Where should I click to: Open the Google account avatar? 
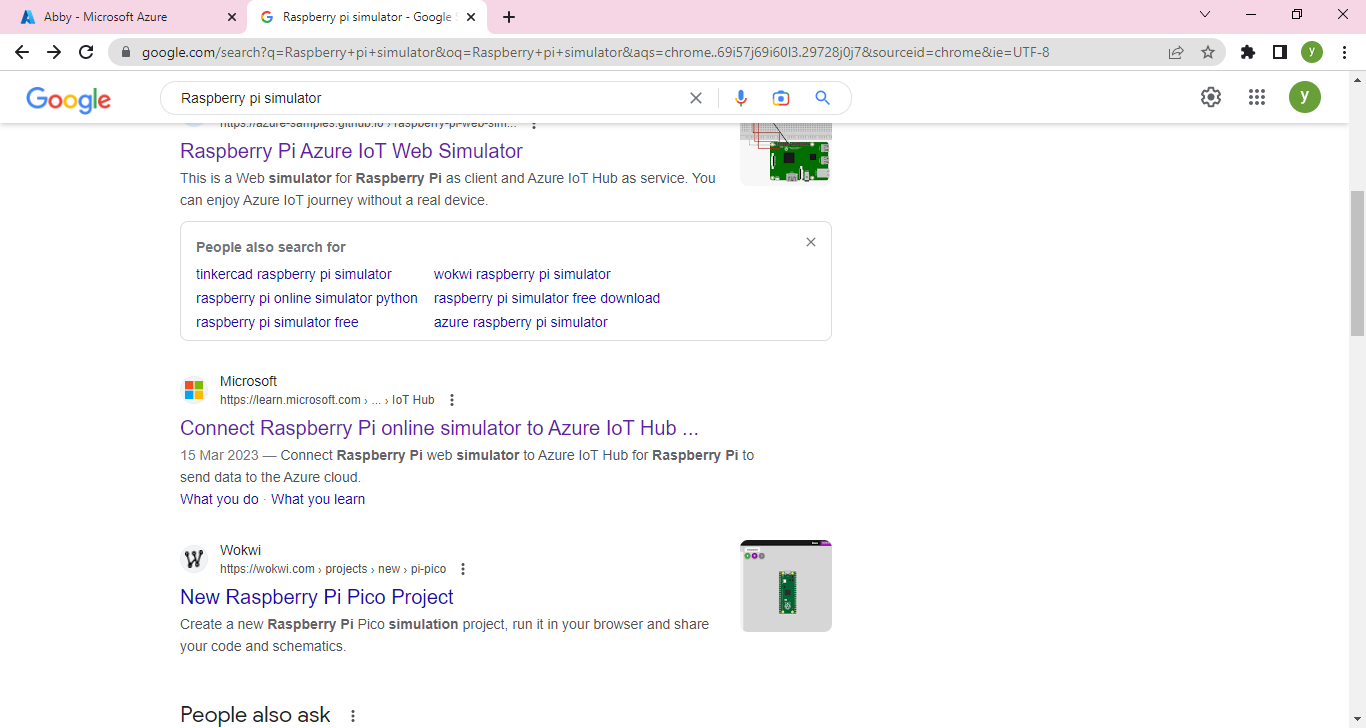(1305, 97)
